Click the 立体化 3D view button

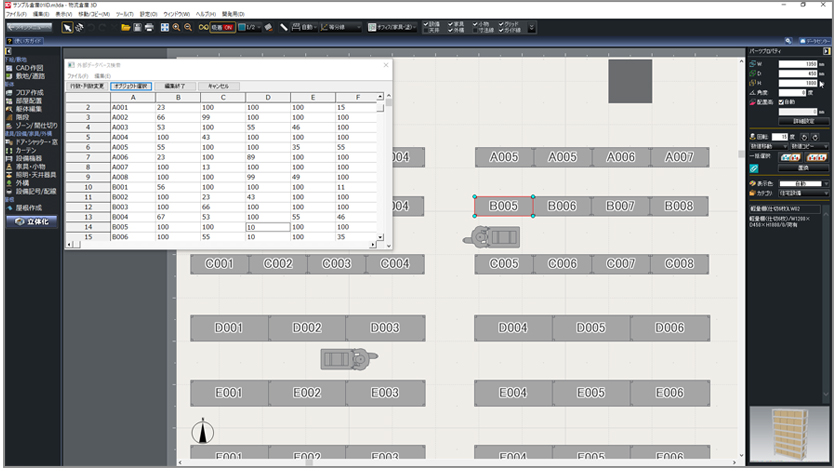click(x=31, y=221)
